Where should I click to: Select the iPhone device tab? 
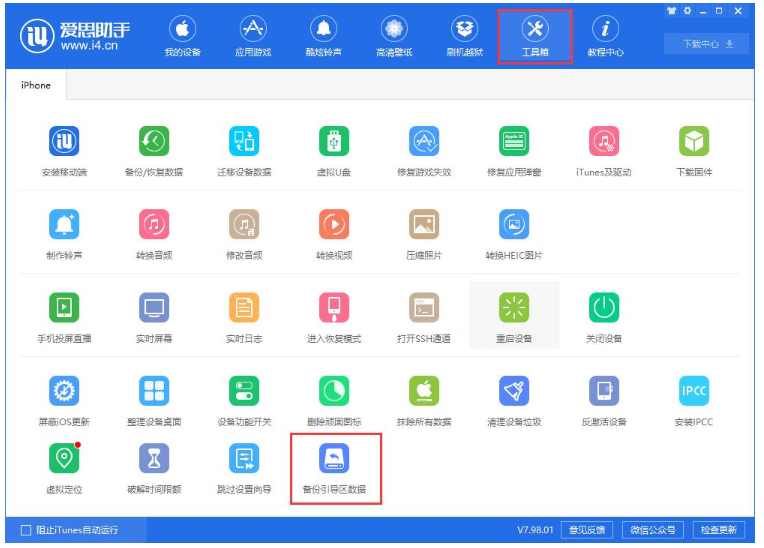[x=36, y=85]
